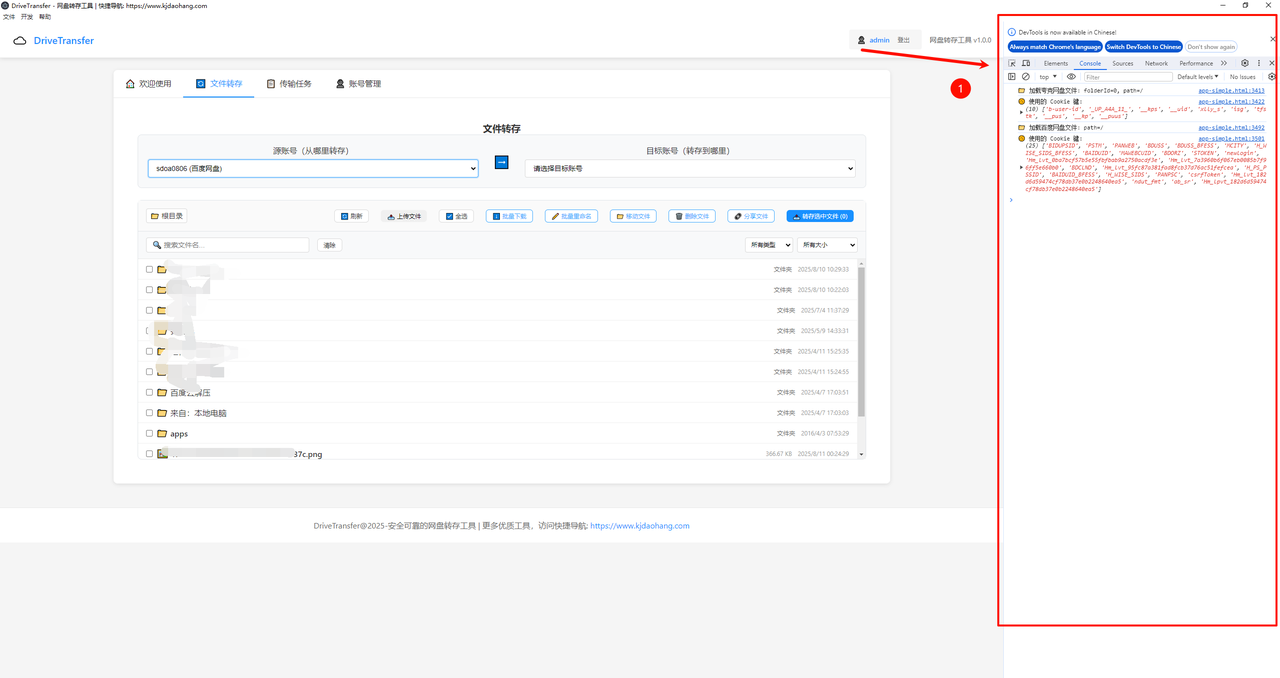Click the blue swap arrow between accounts
Screen dimensions: 1280x678
pyautogui.click(x=501, y=162)
